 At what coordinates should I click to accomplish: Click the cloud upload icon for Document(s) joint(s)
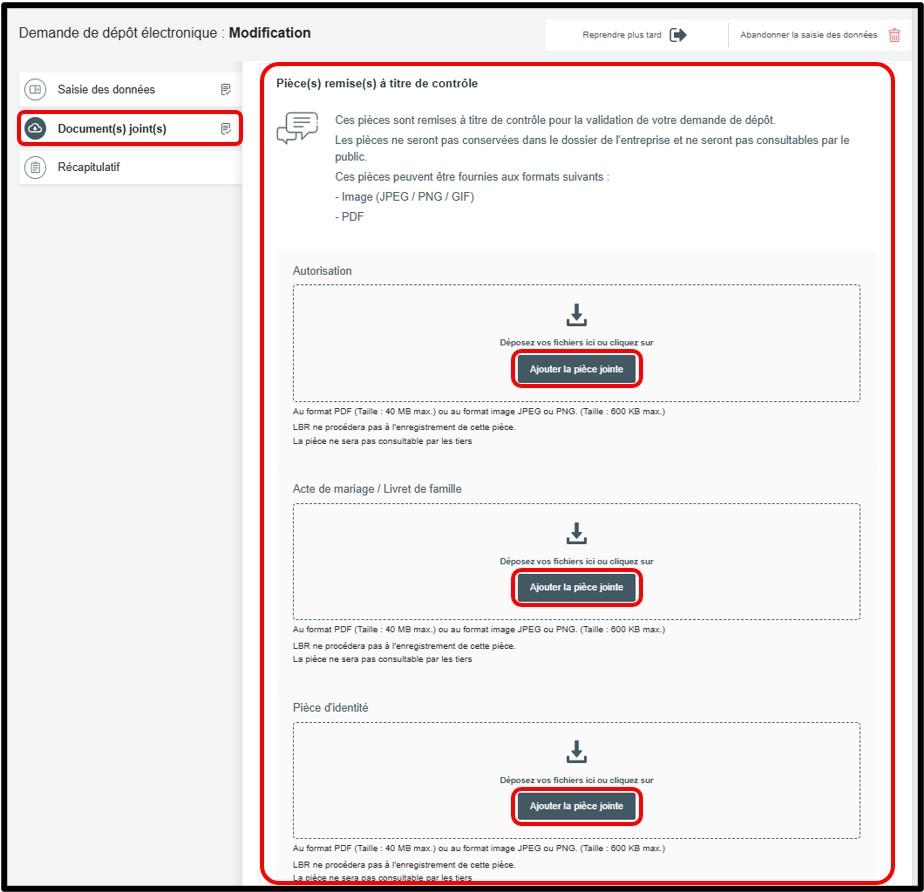(x=35, y=128)
